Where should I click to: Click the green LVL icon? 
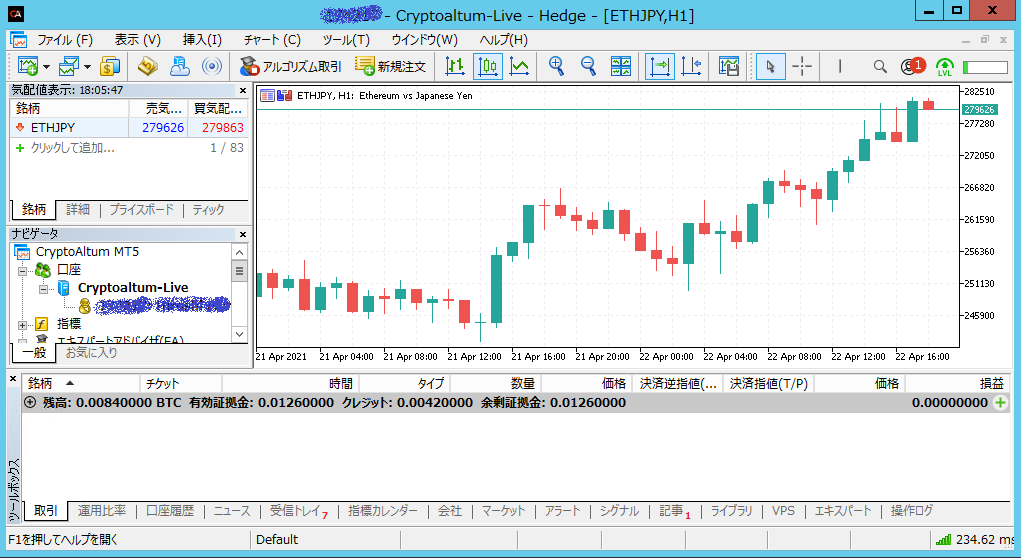[944, 66]
